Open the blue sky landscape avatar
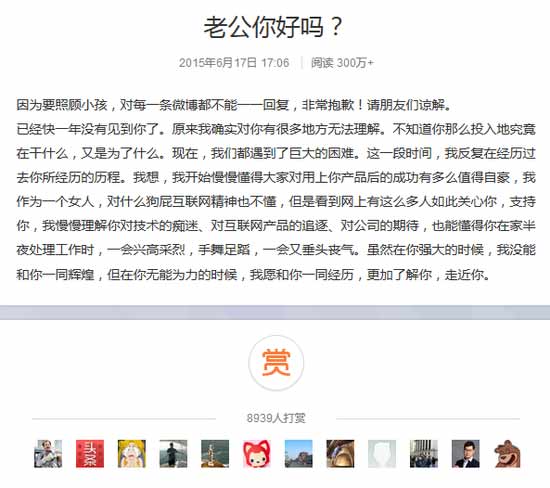The width and height of the screenshot is (550, 488). 299,454
